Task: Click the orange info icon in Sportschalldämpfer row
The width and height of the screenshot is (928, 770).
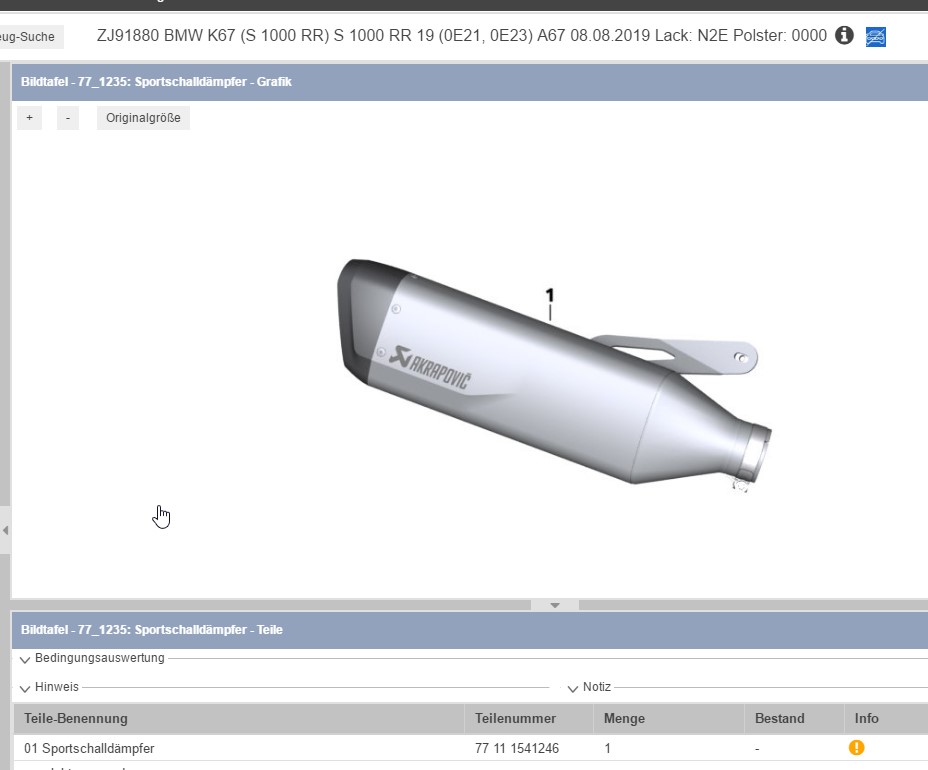Action: [856, 747]
